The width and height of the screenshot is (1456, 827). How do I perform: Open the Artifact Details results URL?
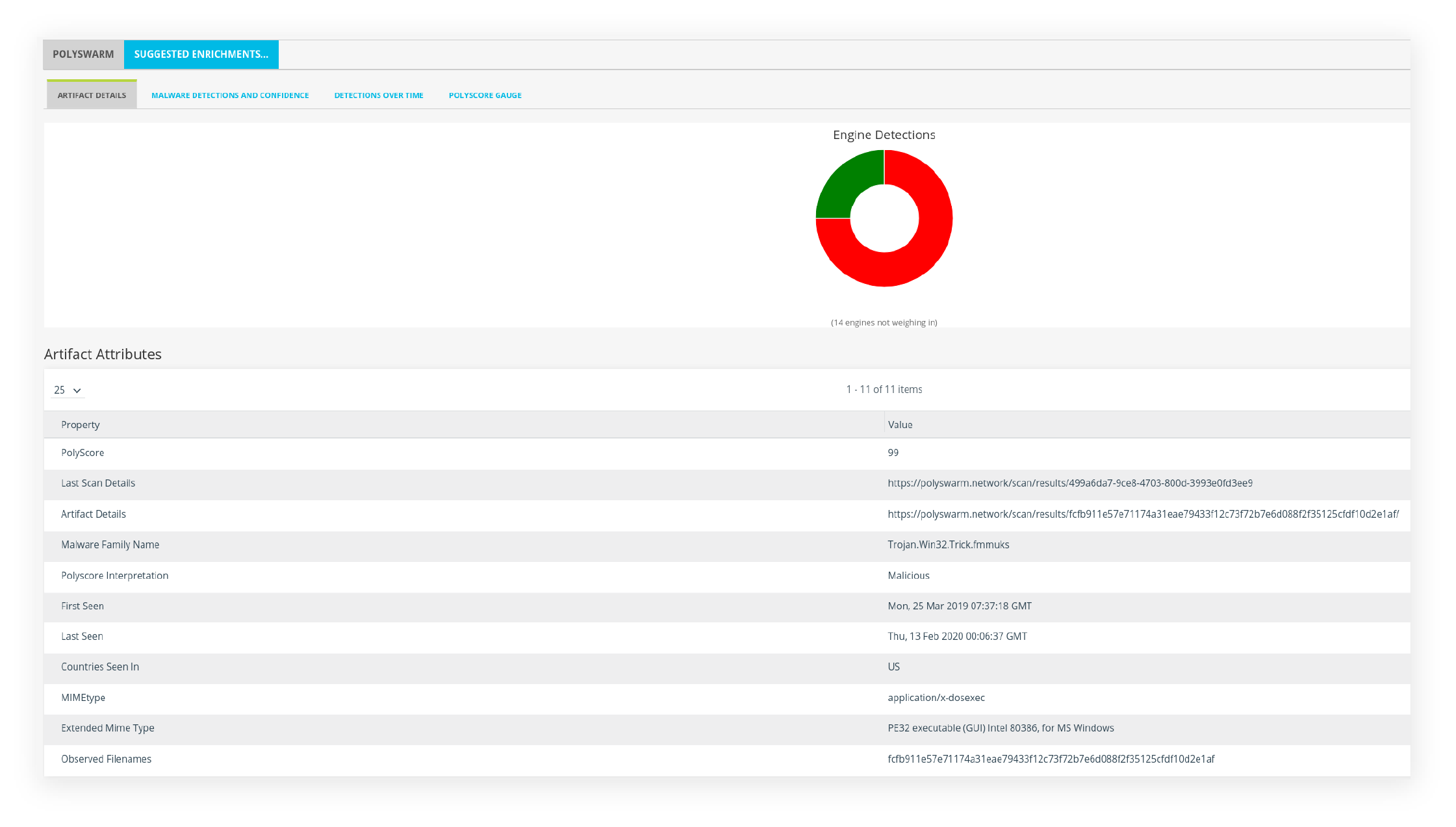1143,514
